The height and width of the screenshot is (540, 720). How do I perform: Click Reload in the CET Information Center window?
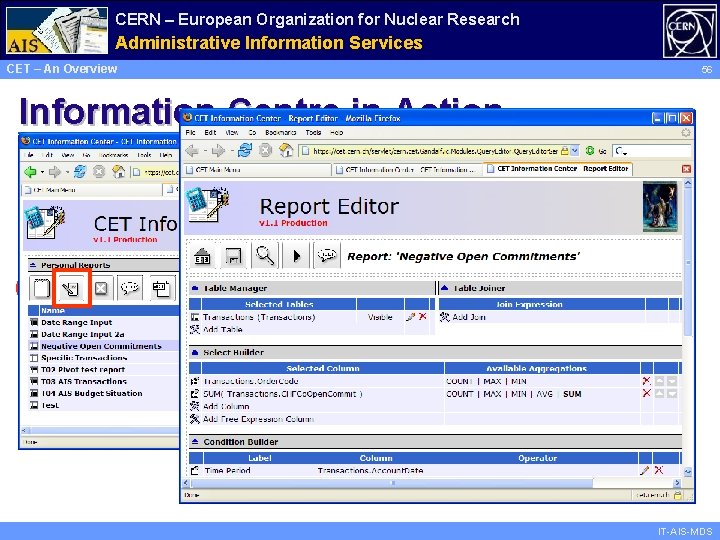(79, 172)
